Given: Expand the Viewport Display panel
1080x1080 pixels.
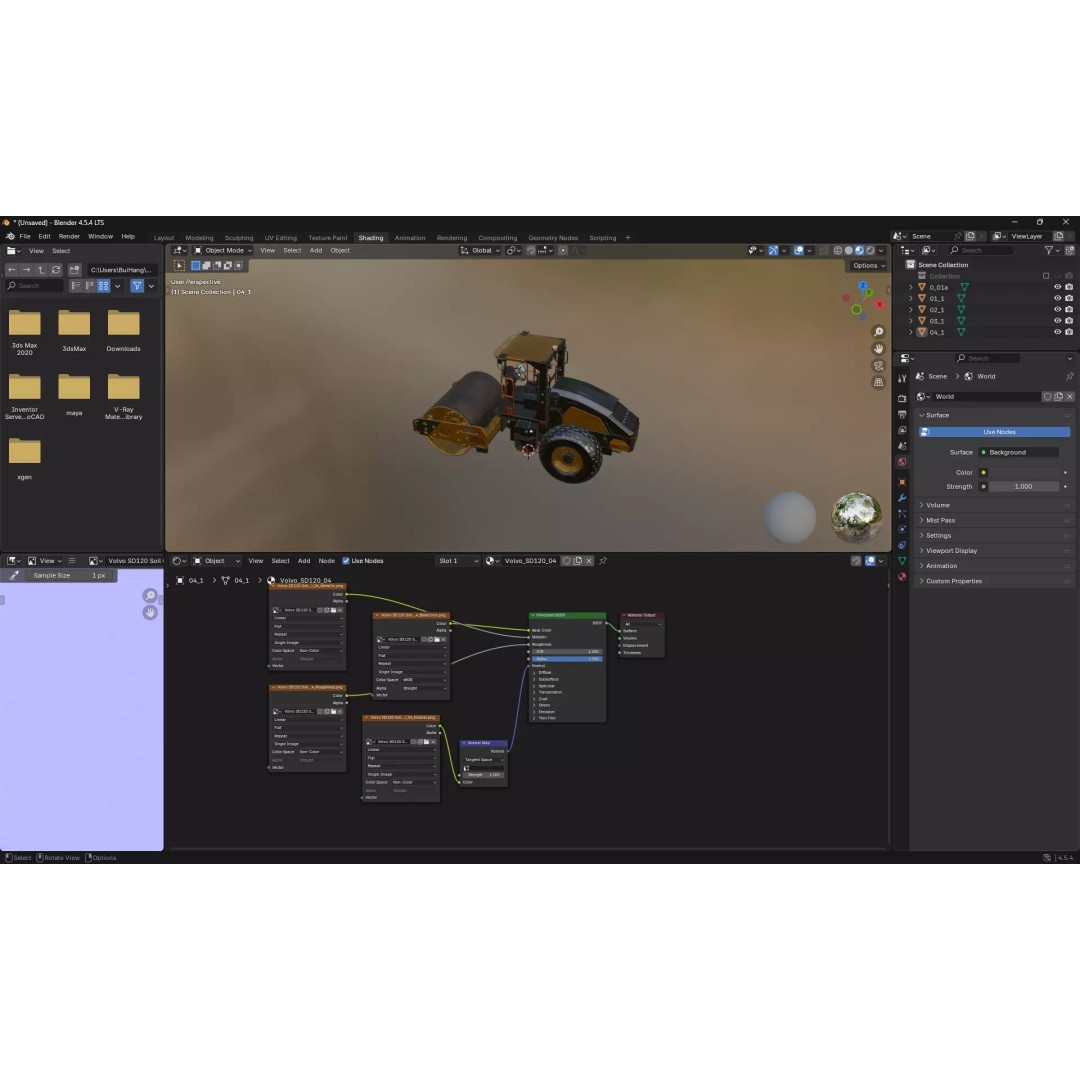Looking at the screenshot, I should coord(995,551).
